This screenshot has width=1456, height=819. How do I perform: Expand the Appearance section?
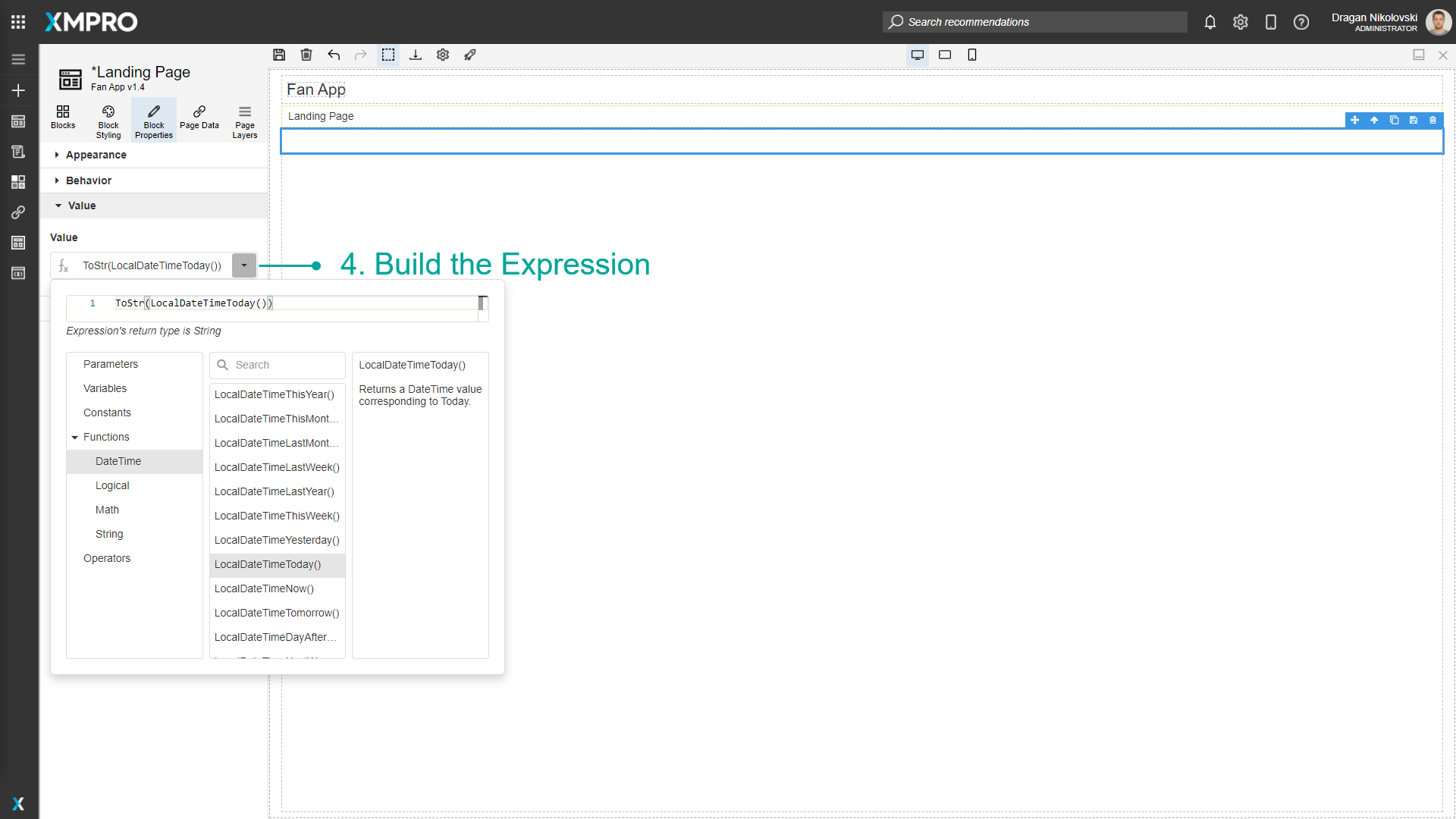[x=96, y=155]
